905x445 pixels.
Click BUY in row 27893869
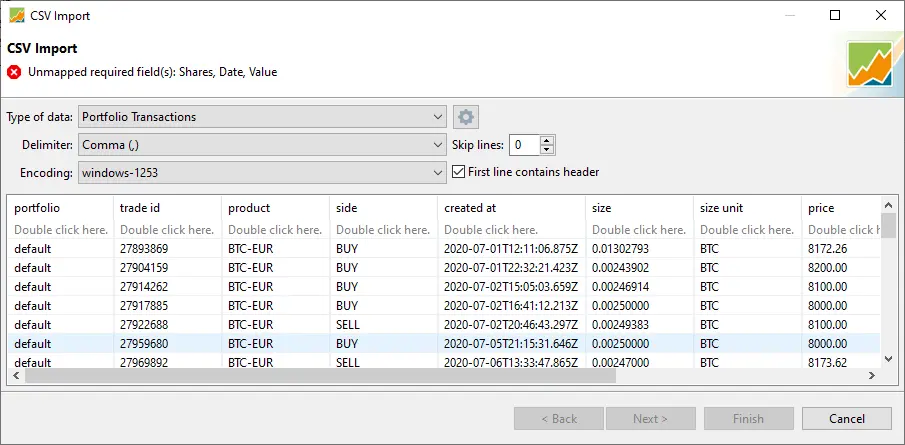347,249
